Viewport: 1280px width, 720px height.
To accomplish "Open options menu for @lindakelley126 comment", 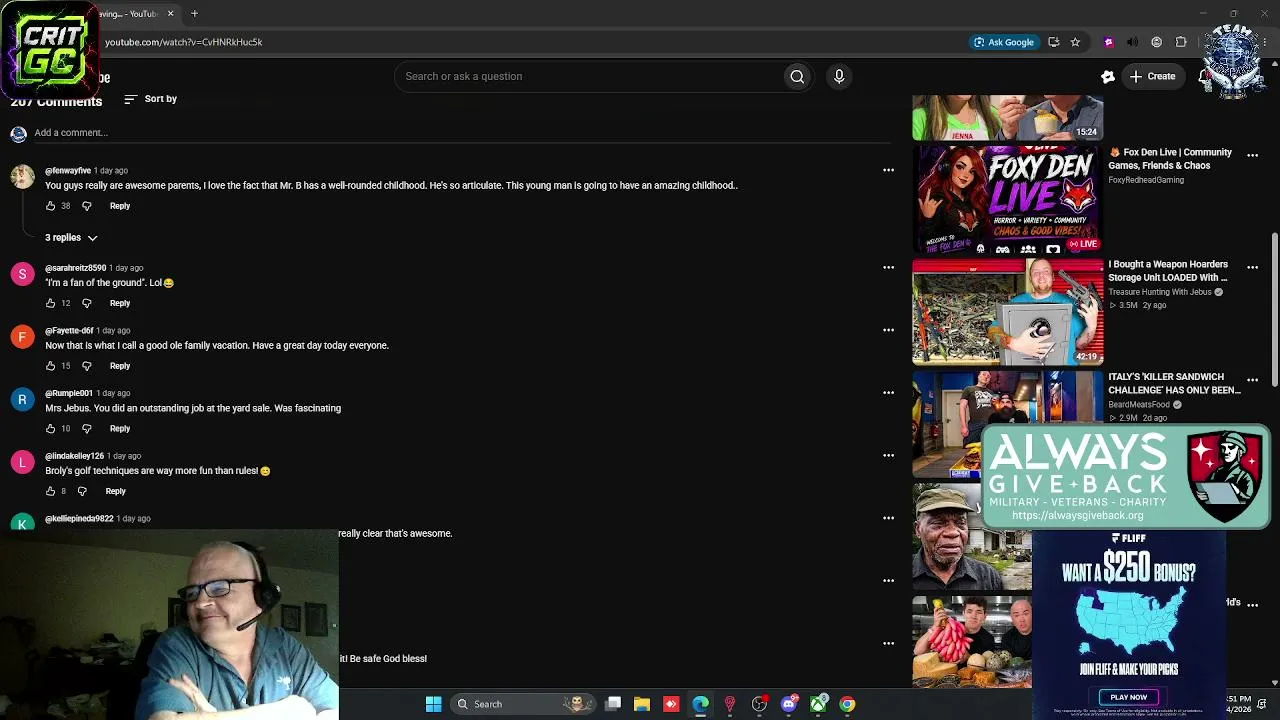I will click(x=888, y=456).
